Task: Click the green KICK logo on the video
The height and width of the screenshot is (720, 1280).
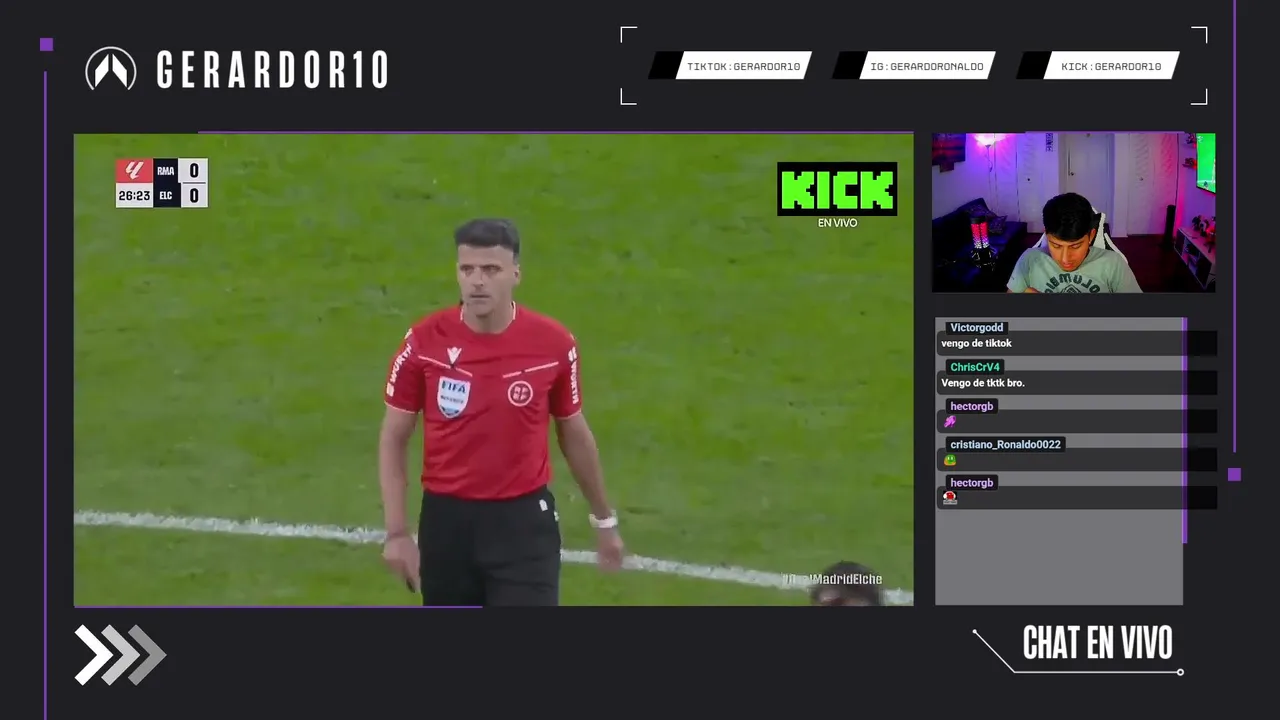Action: (837, 189)
